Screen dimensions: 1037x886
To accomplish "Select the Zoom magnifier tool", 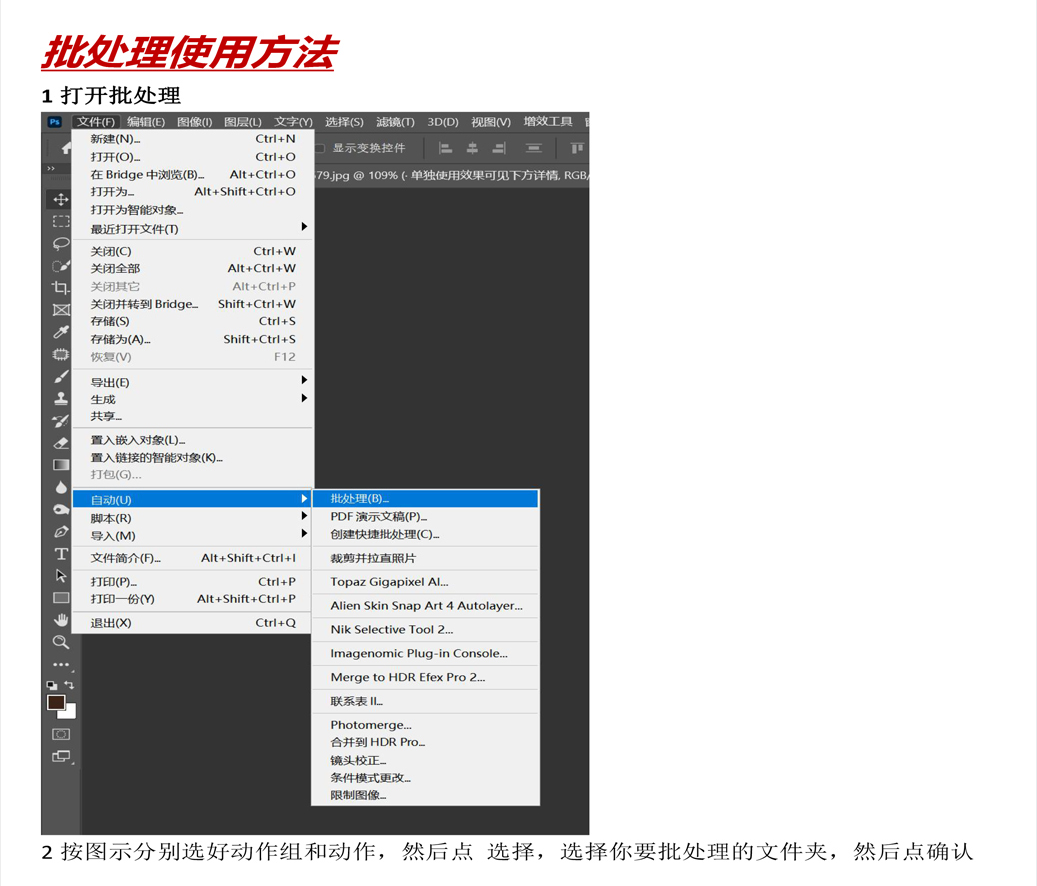I will tap(61, 642).
